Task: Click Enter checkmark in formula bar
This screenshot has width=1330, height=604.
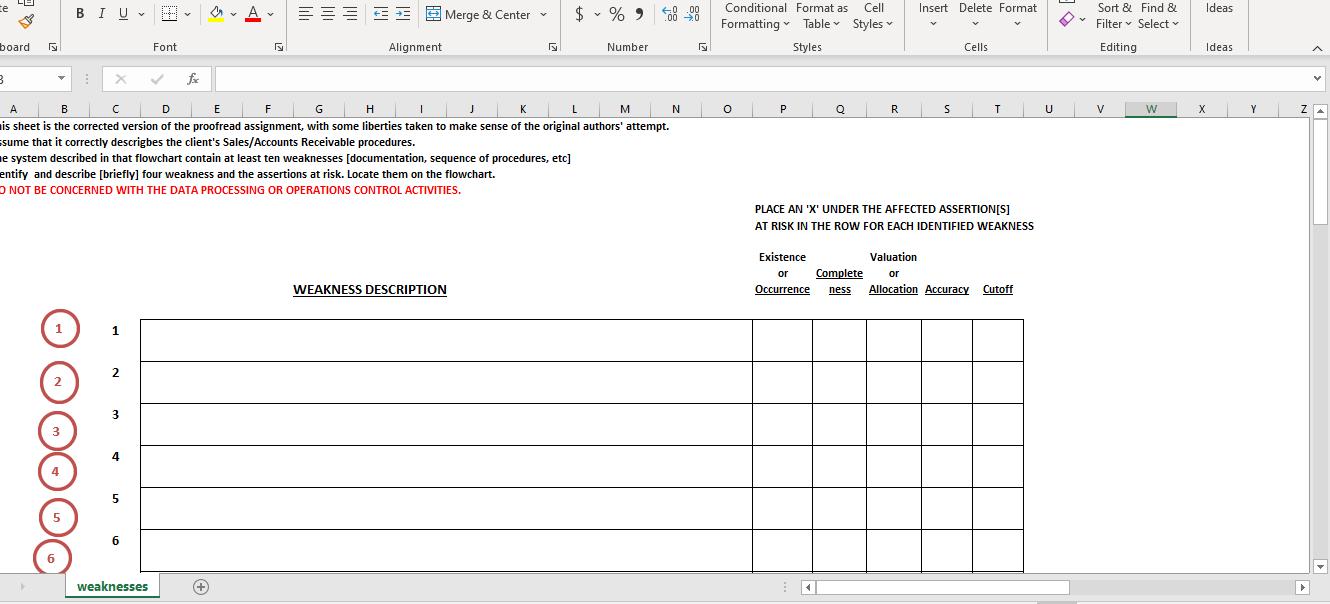Action: click(157, 79)
